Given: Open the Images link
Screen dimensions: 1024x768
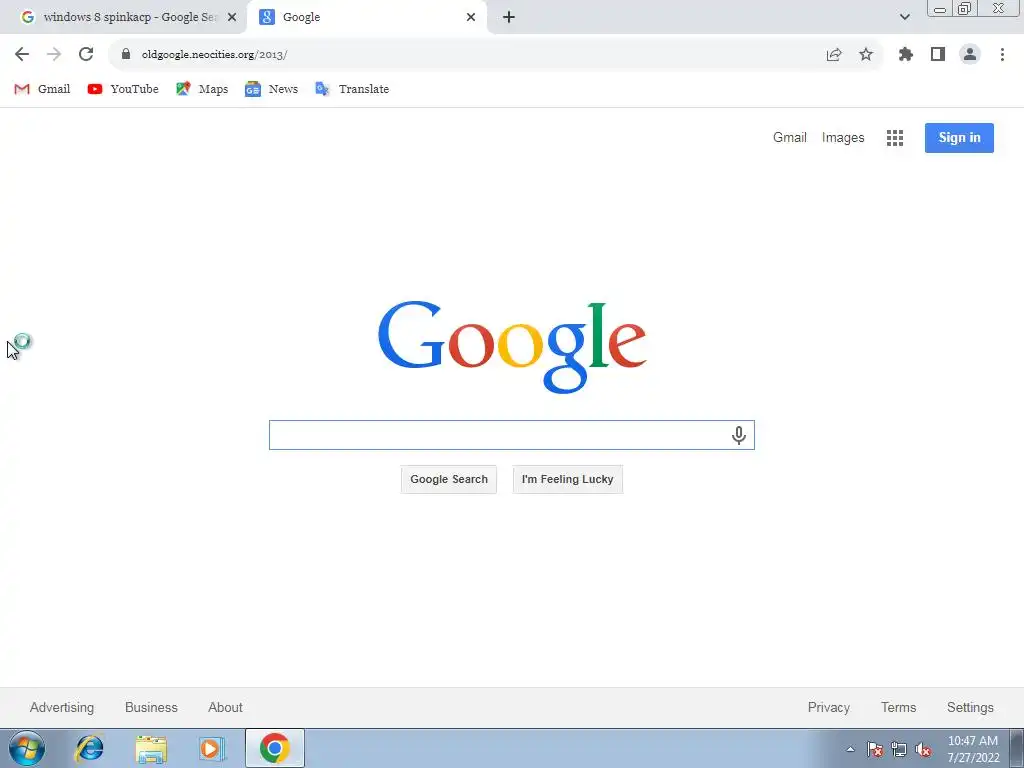Looking at the screenshot, I should click(x=842, y=137).
